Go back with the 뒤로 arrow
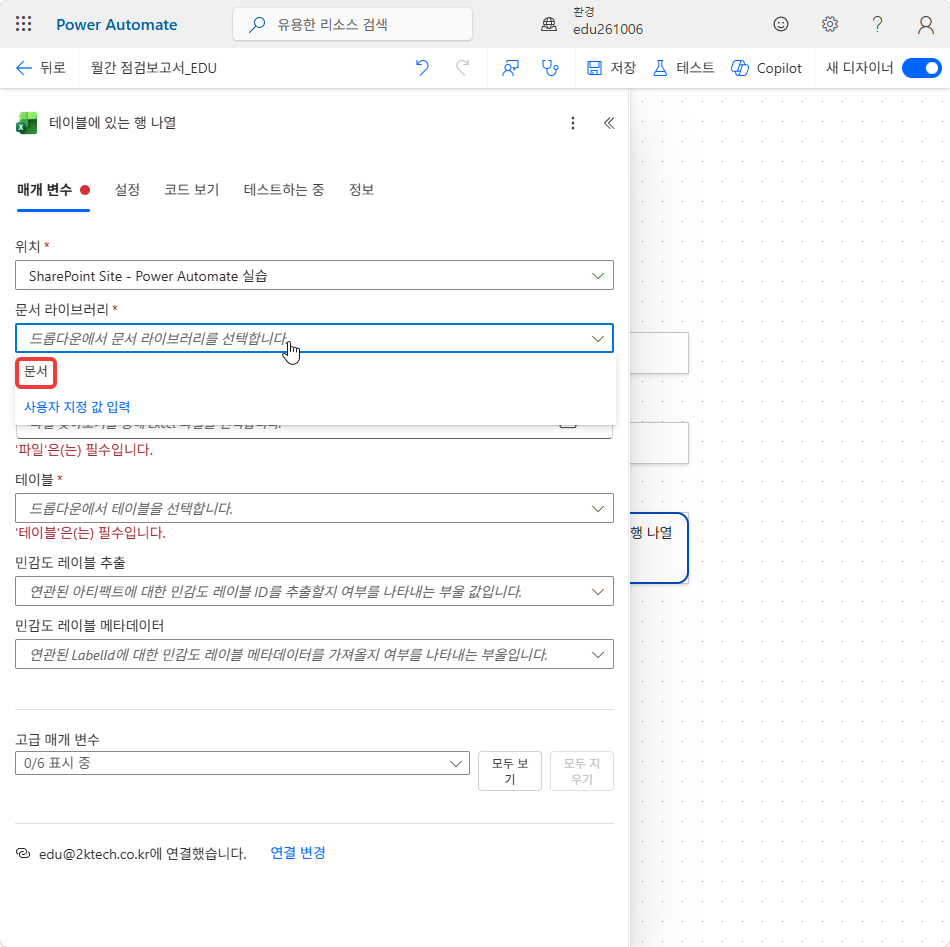The image size is (950, 947). point(40,68)
